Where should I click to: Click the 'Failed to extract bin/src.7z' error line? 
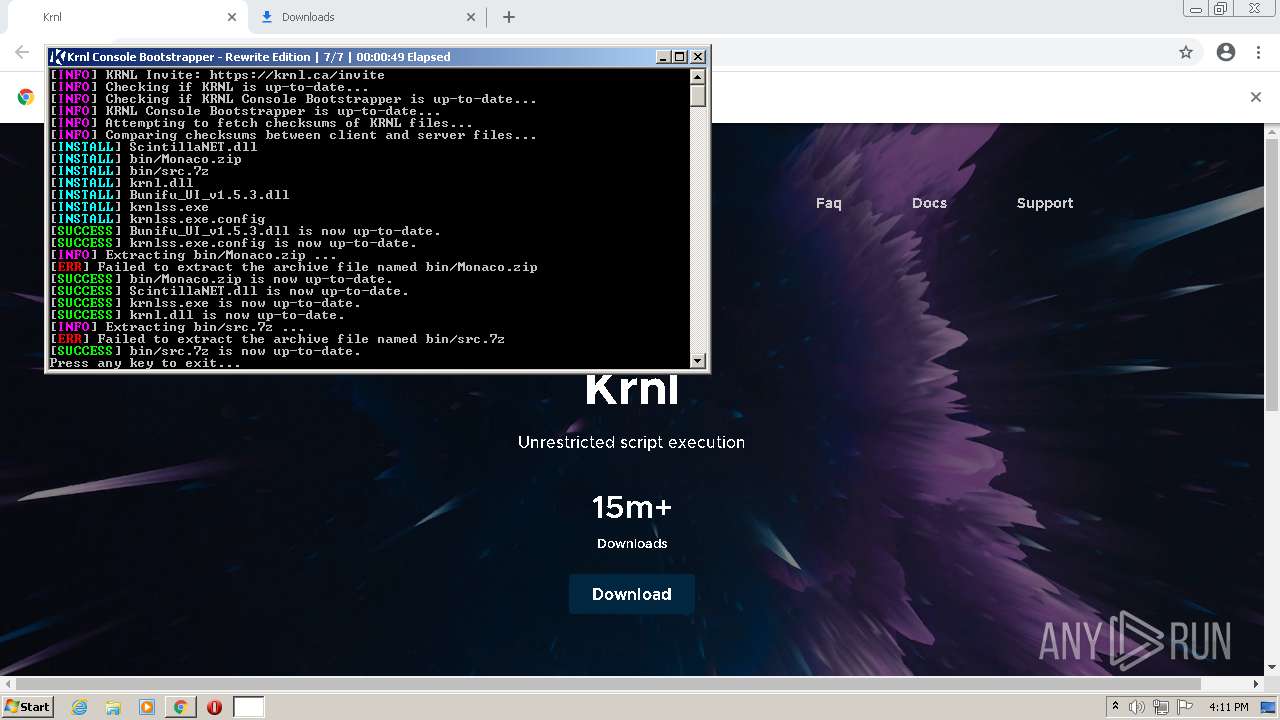pyautogui.click(x=278, y=339)
